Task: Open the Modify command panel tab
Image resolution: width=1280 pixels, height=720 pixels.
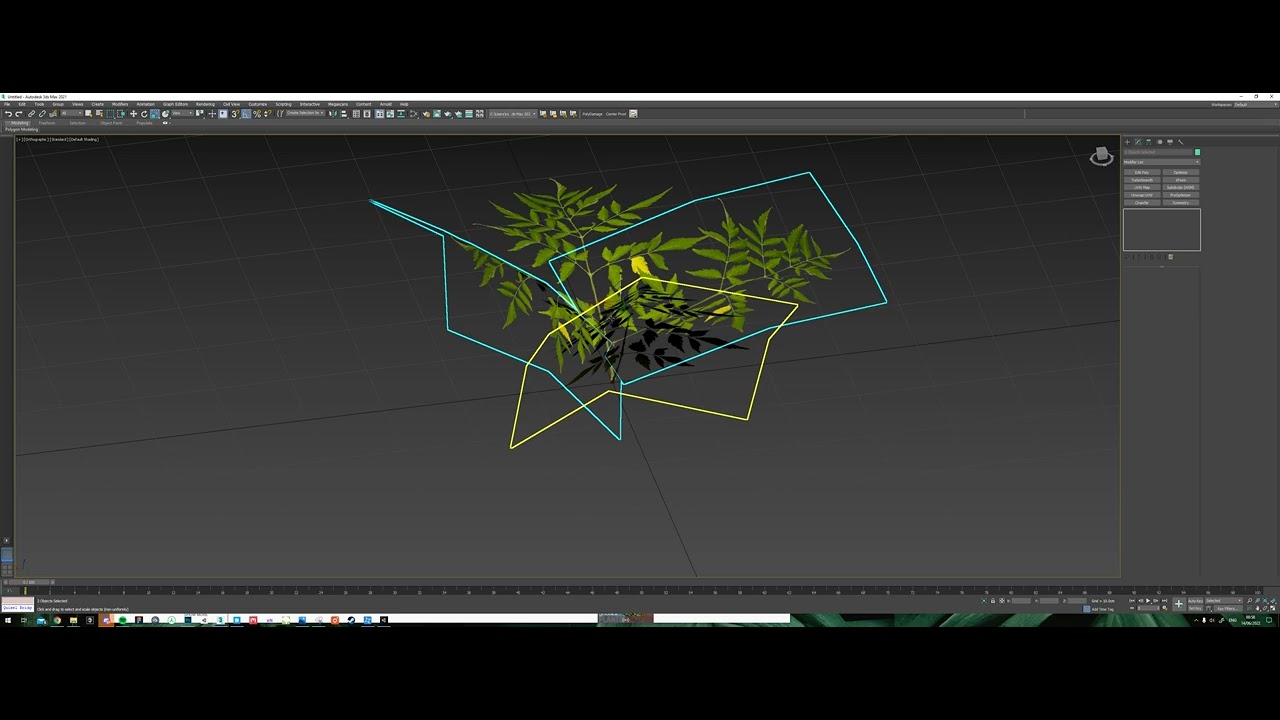Action: 1138,142
